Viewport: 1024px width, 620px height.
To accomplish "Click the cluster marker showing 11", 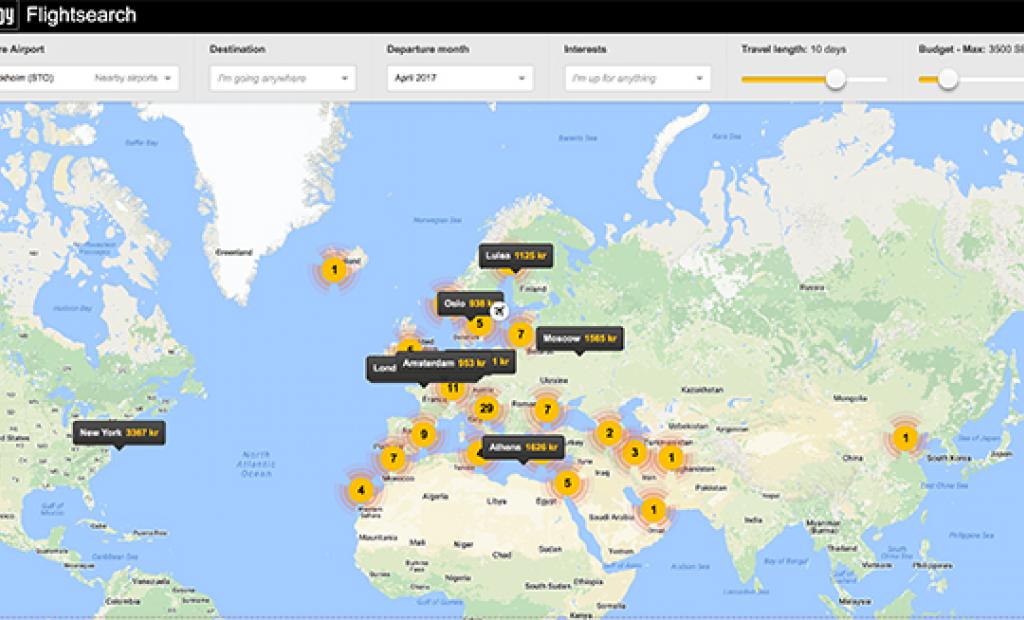I will [453, 387].
